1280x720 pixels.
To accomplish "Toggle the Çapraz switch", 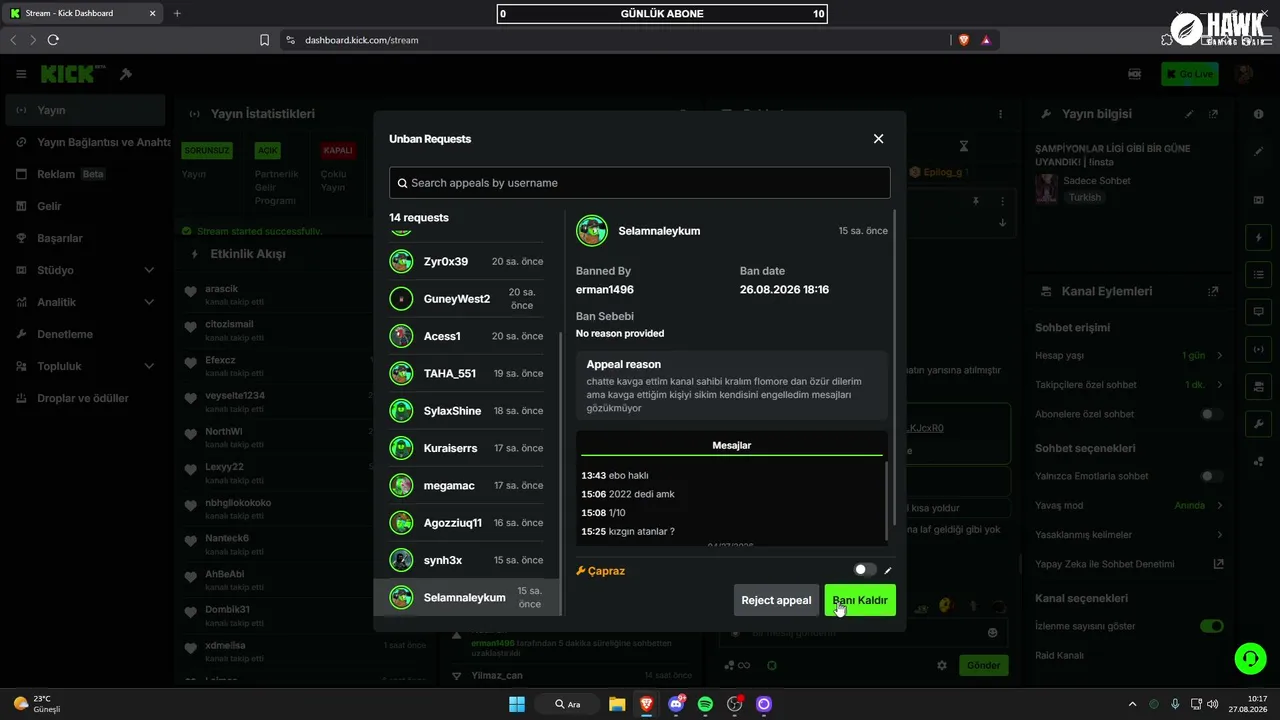I will coord(865,570).
